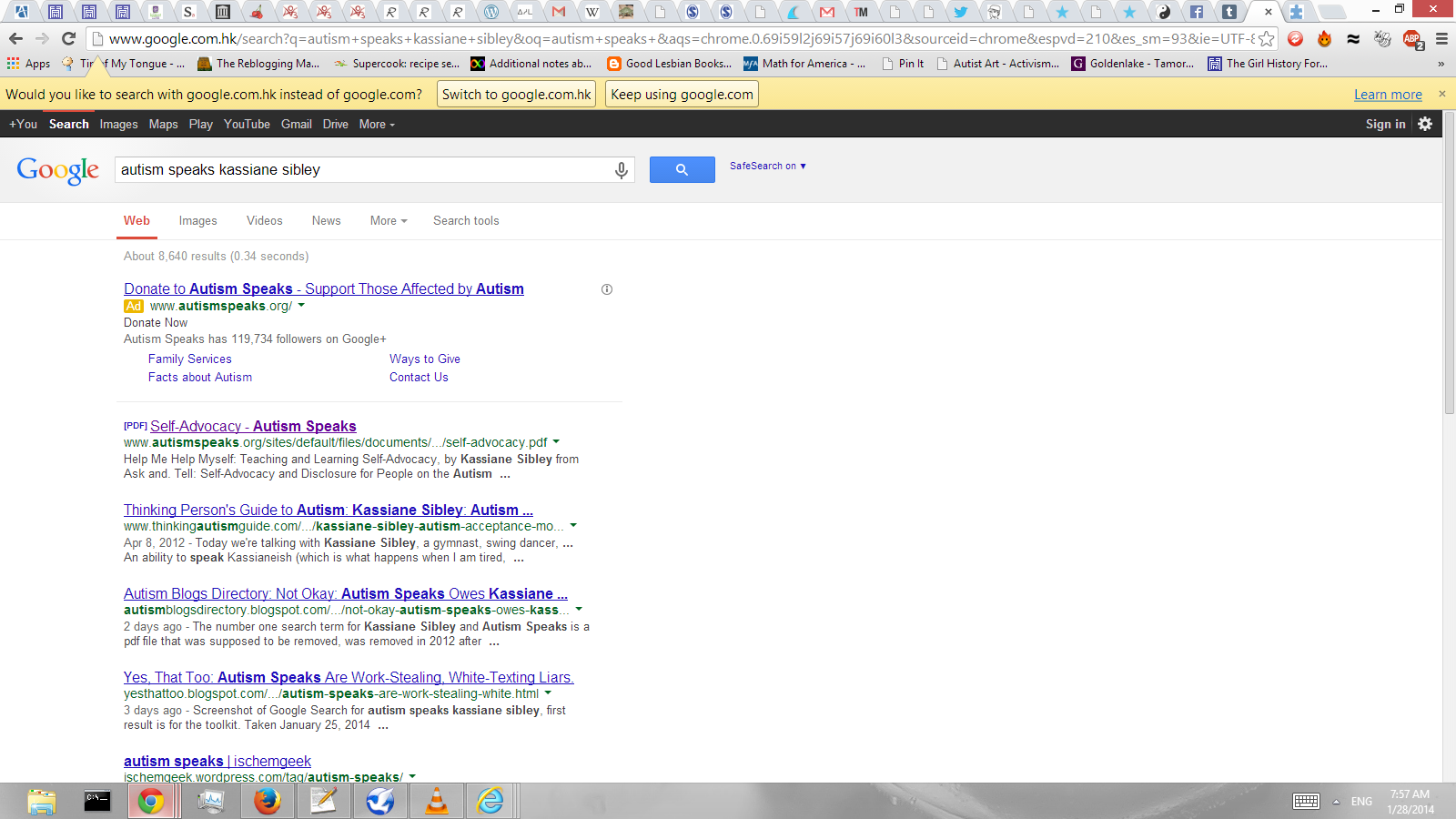Open the yesthattoo result dropdown arrow
Image resolution: width=1456 pixels, height=819 pixels.
tap(548, 693)
